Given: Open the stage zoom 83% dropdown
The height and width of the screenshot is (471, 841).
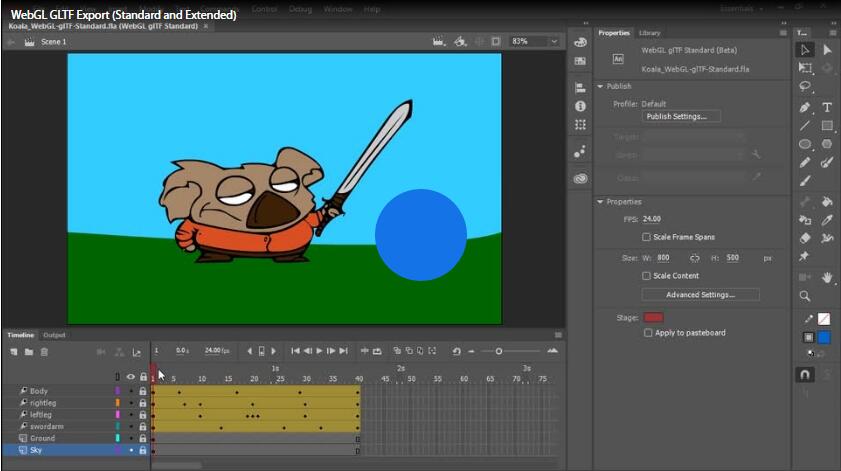Looking at the screenshot, I should coord(554,41).
